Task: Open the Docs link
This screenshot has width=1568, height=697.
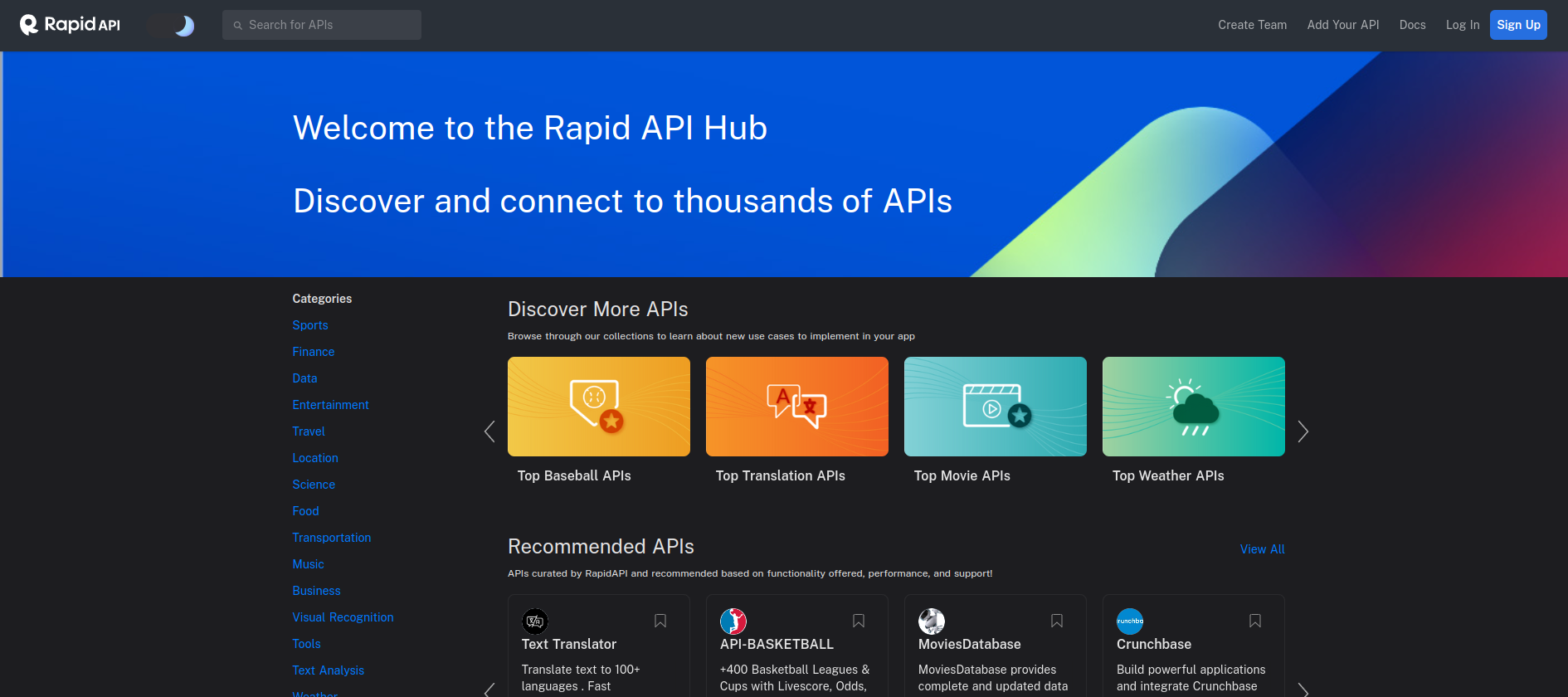Action: coord(1412,25)
